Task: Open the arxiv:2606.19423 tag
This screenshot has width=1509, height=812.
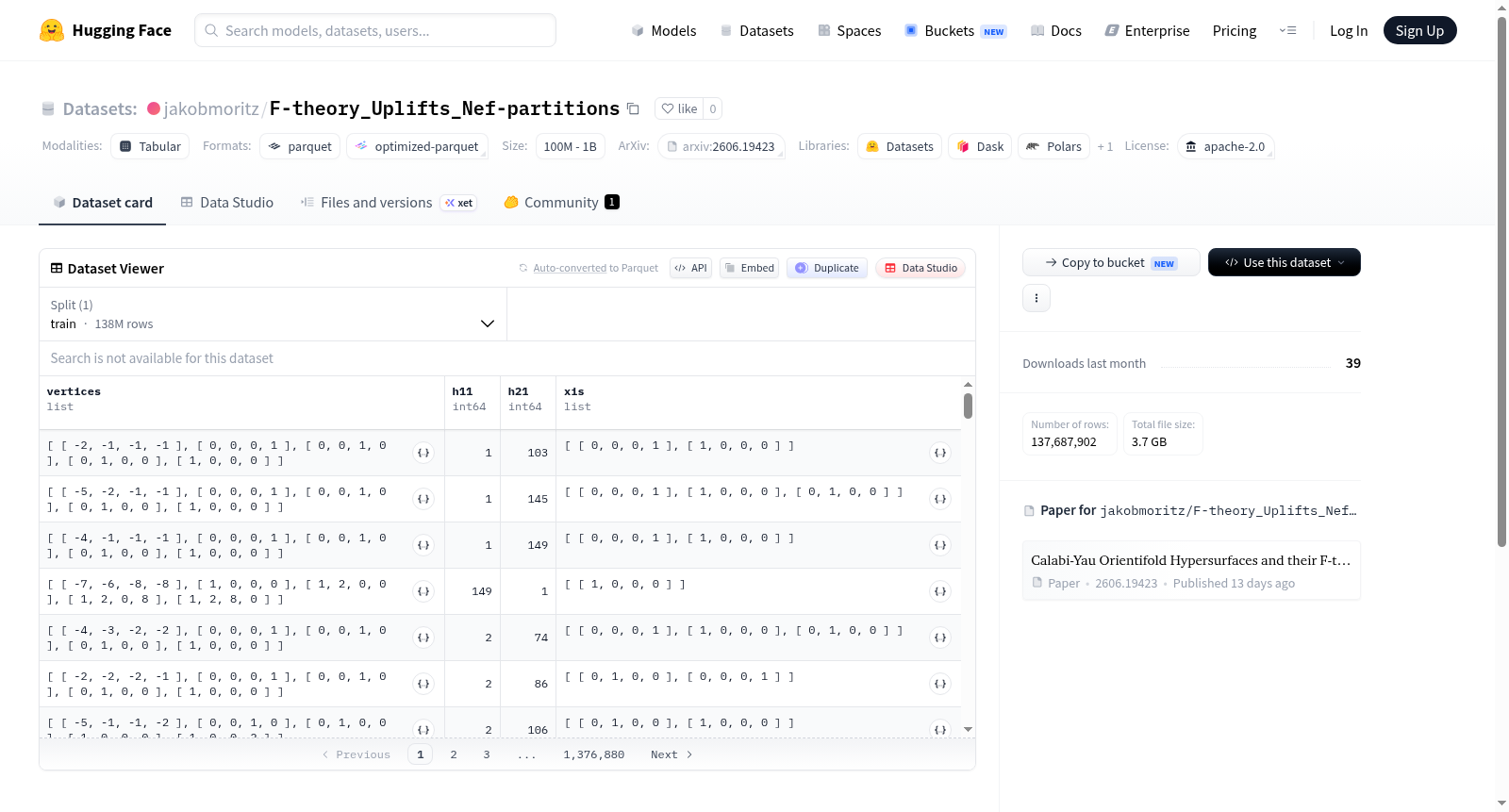Action: (721, 146)
